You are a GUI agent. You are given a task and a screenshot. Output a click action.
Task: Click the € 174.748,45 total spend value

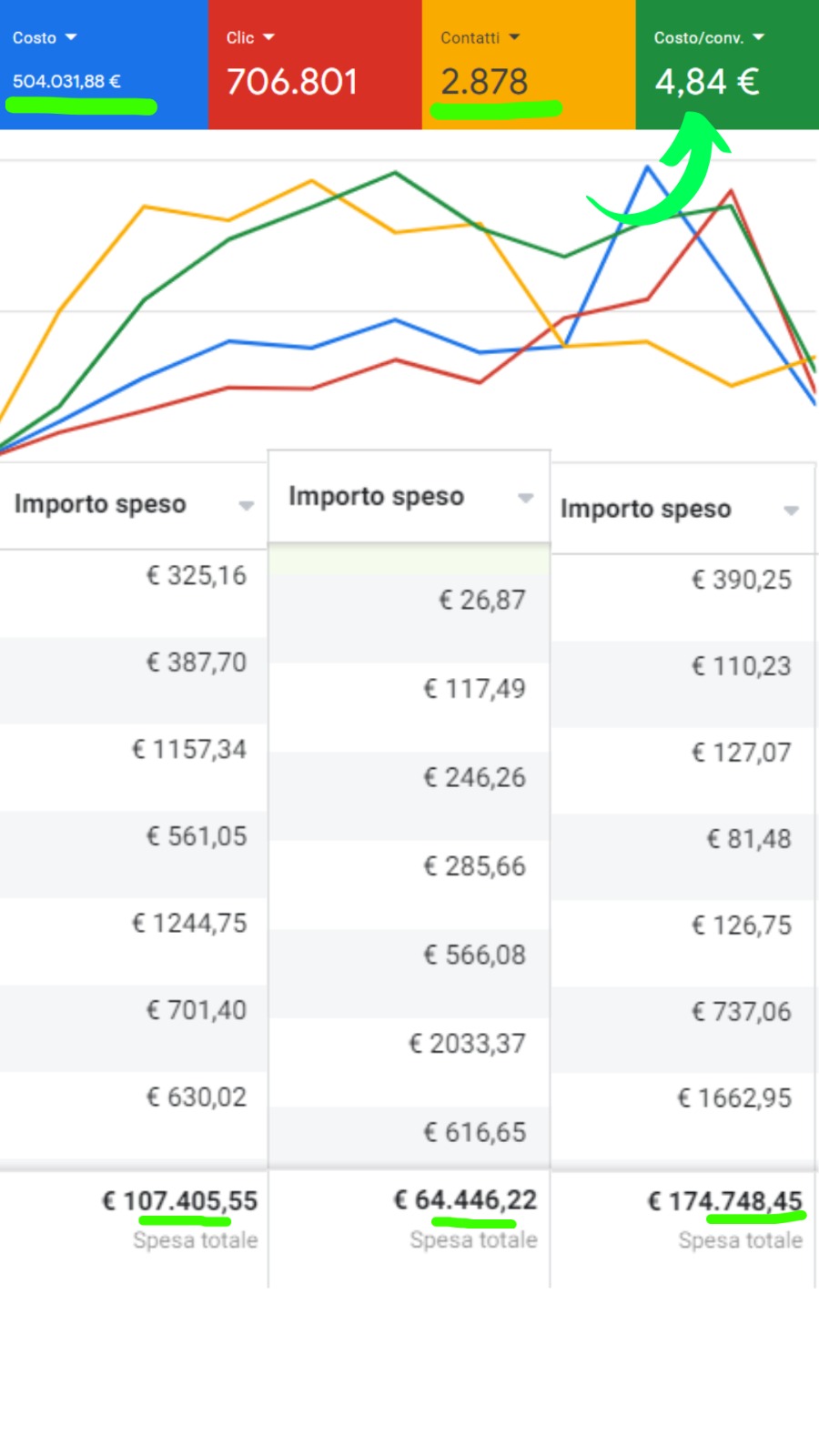[x=725, y=1201]
